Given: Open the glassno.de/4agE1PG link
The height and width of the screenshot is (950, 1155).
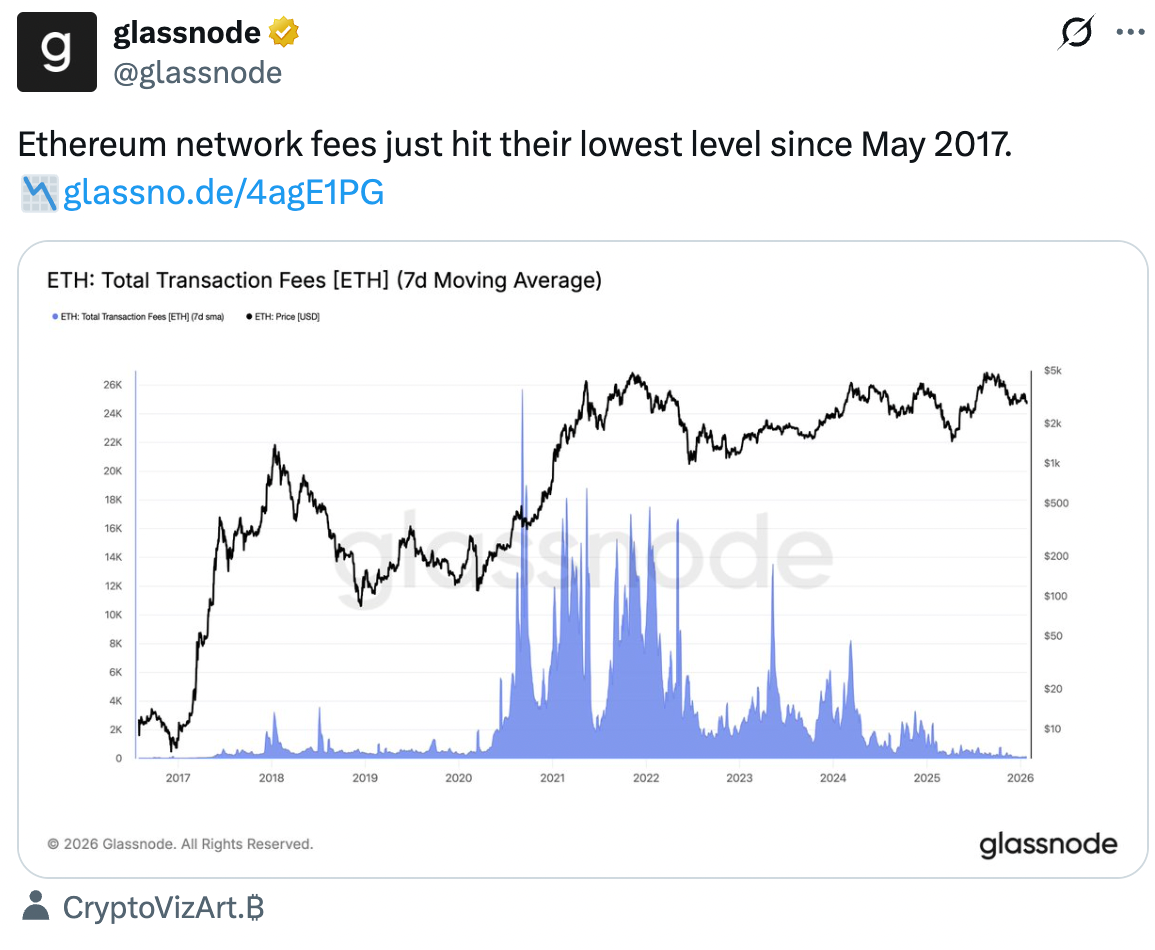Looking at the screenshot, I should pos(220,192).
